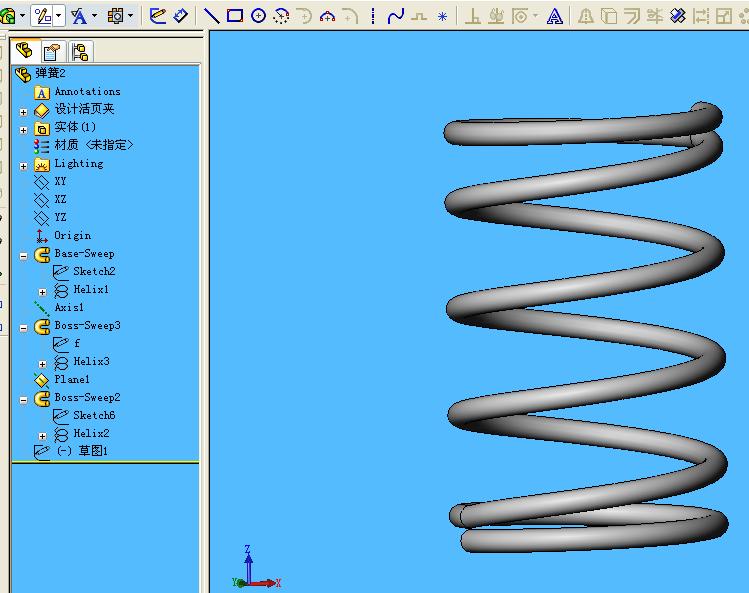Expand the Helix3 item
The width and height of the screenshot is (749, 593).
coord(43,364)
